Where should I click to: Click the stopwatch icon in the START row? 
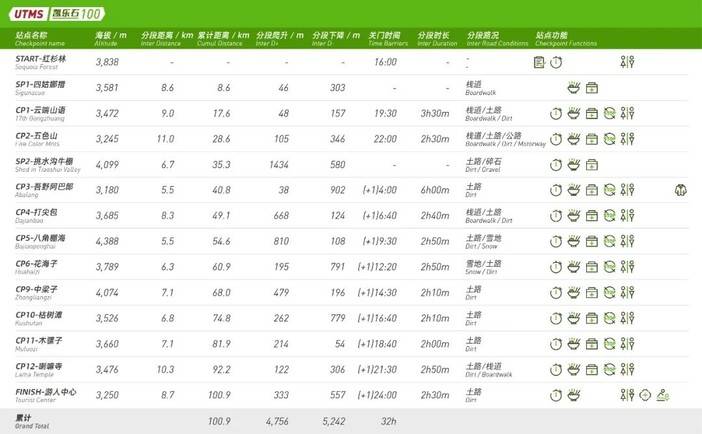coord(556,62)
